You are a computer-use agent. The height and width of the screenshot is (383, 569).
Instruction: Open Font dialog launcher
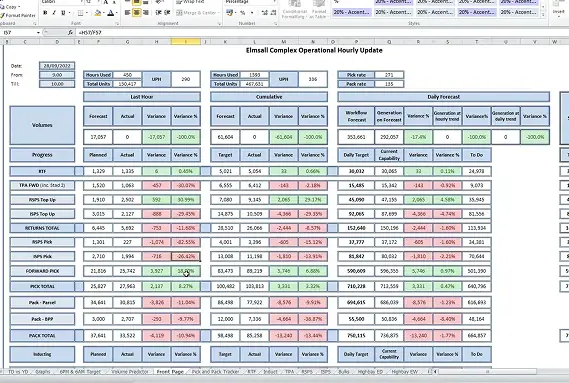click(x=117, y=24)
